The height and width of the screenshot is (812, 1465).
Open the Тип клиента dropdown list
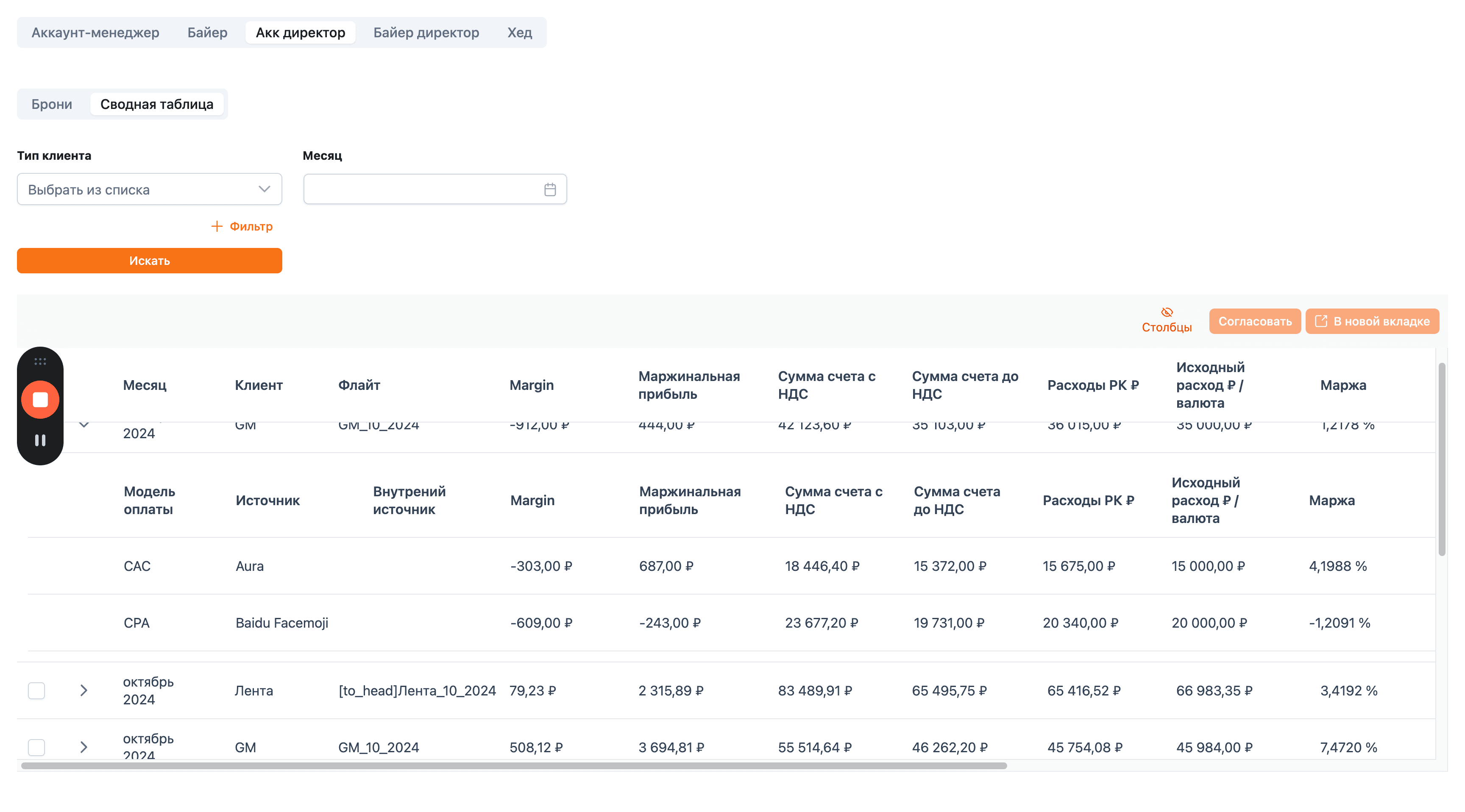click(150, 189)
